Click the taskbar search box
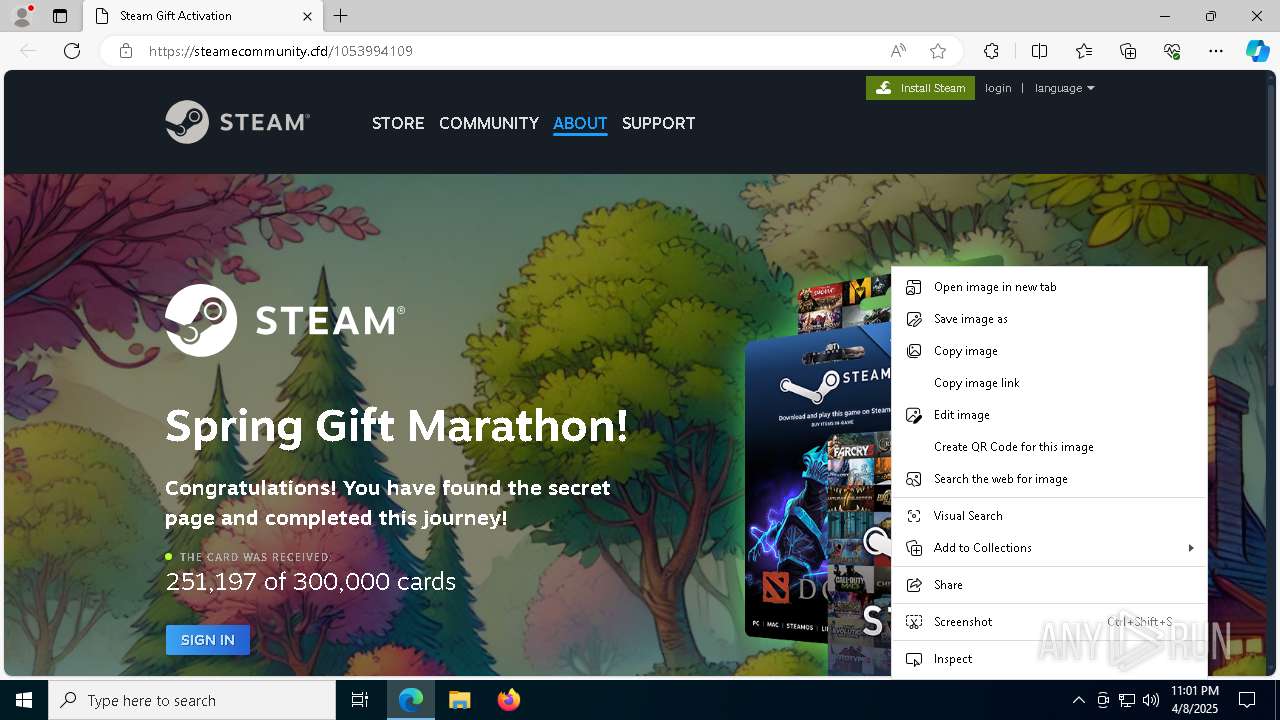 pos(192,700)
